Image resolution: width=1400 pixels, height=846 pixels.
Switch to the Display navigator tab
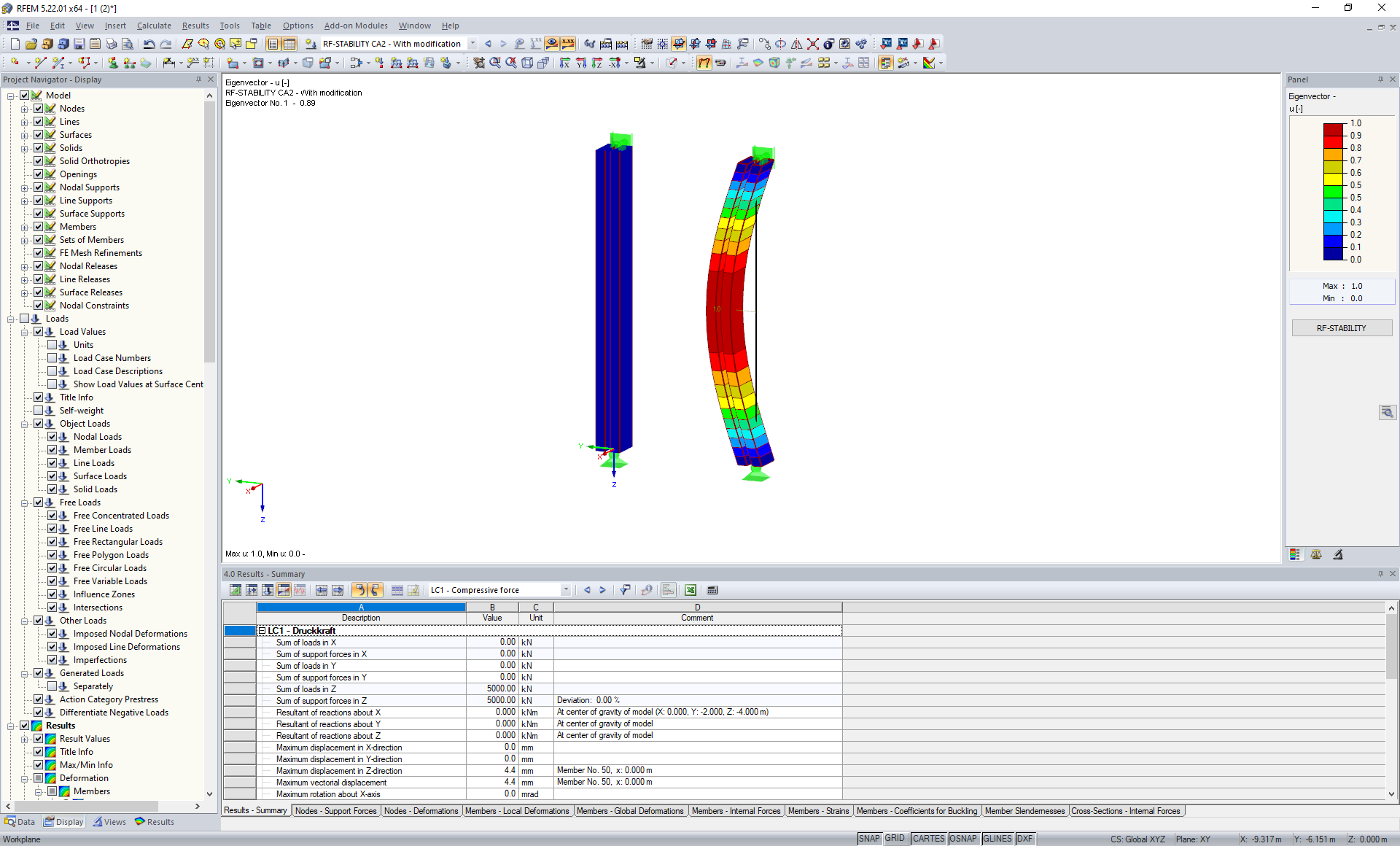pos(63,822)
